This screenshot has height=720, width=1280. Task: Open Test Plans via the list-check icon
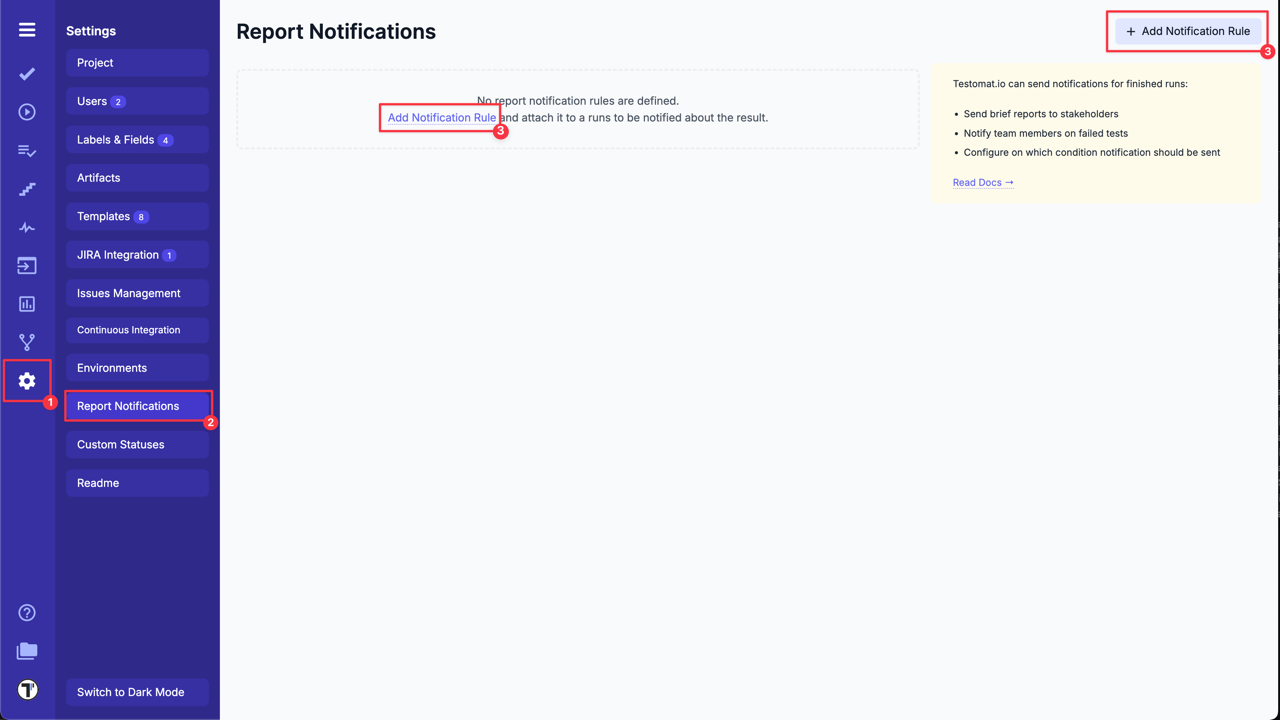click(27, 151)
